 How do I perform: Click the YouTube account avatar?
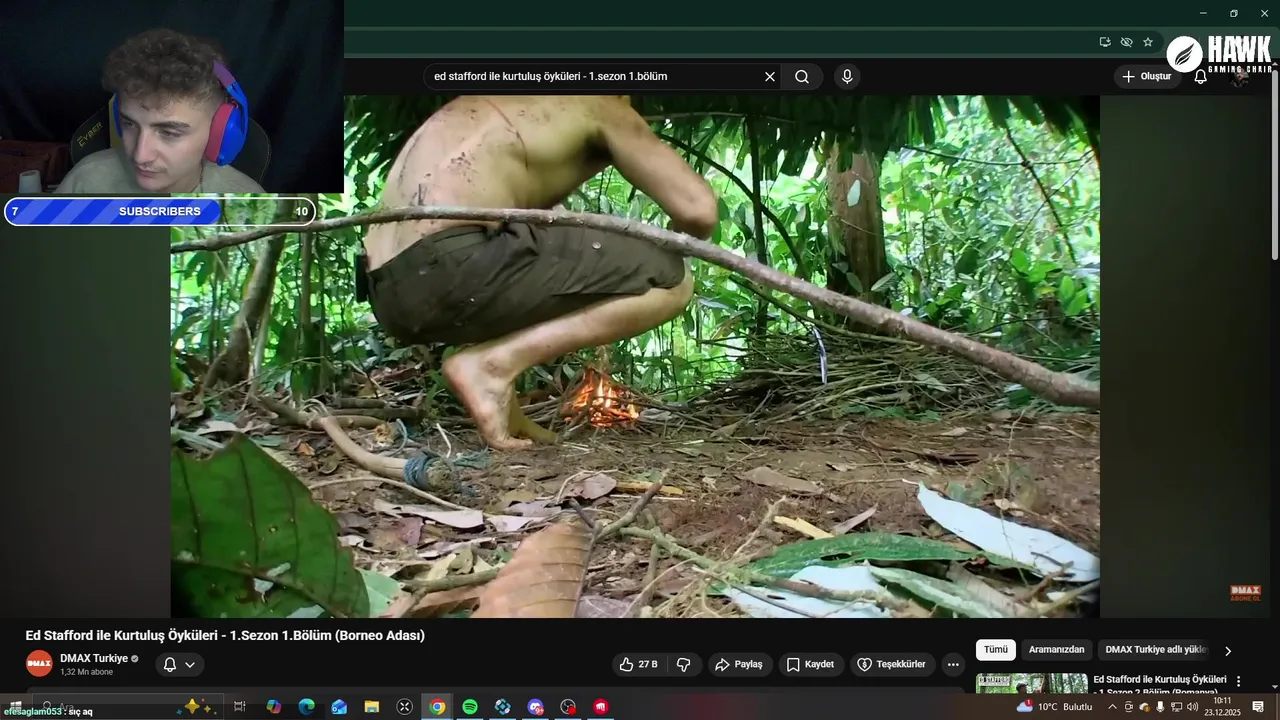pyautogui.click(x=1241, y=76)
